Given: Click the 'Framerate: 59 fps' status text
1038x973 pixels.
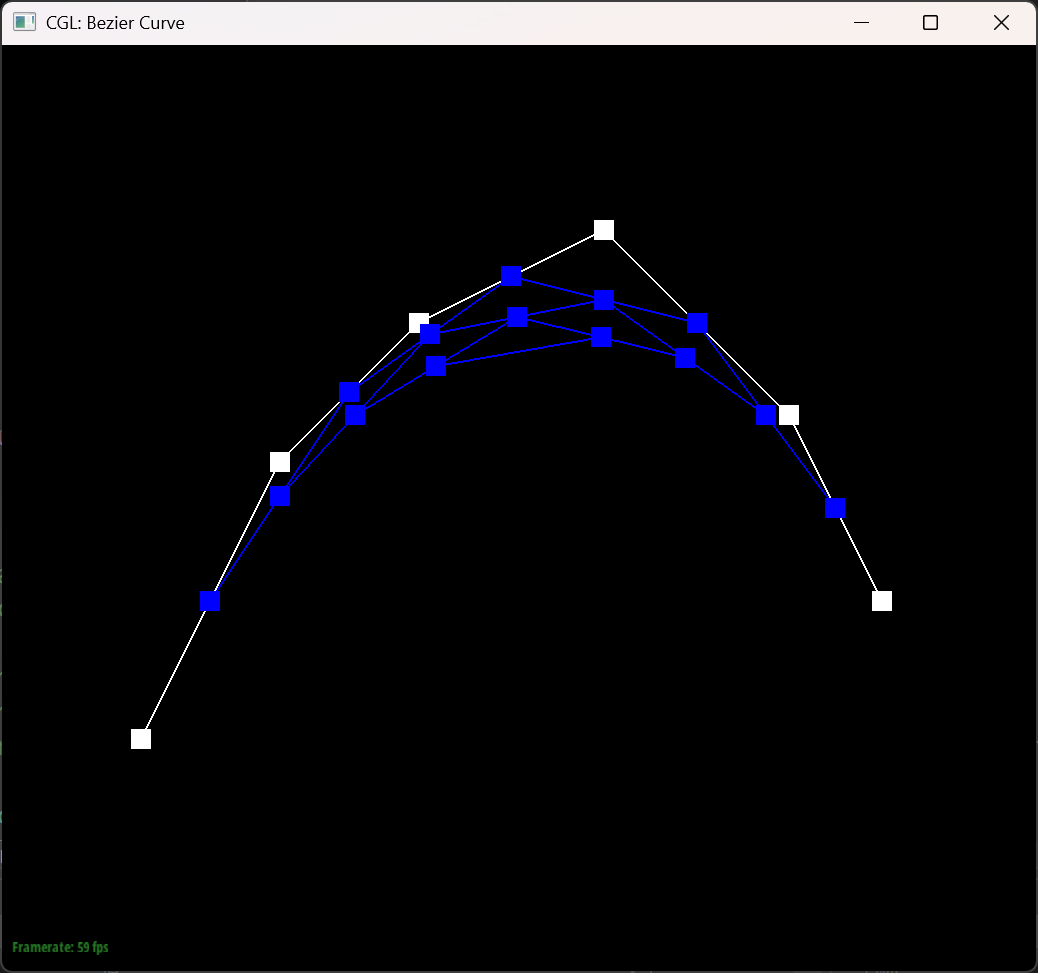Looking at the screenshot, I should pyautogui.click(x=60, y=947).
